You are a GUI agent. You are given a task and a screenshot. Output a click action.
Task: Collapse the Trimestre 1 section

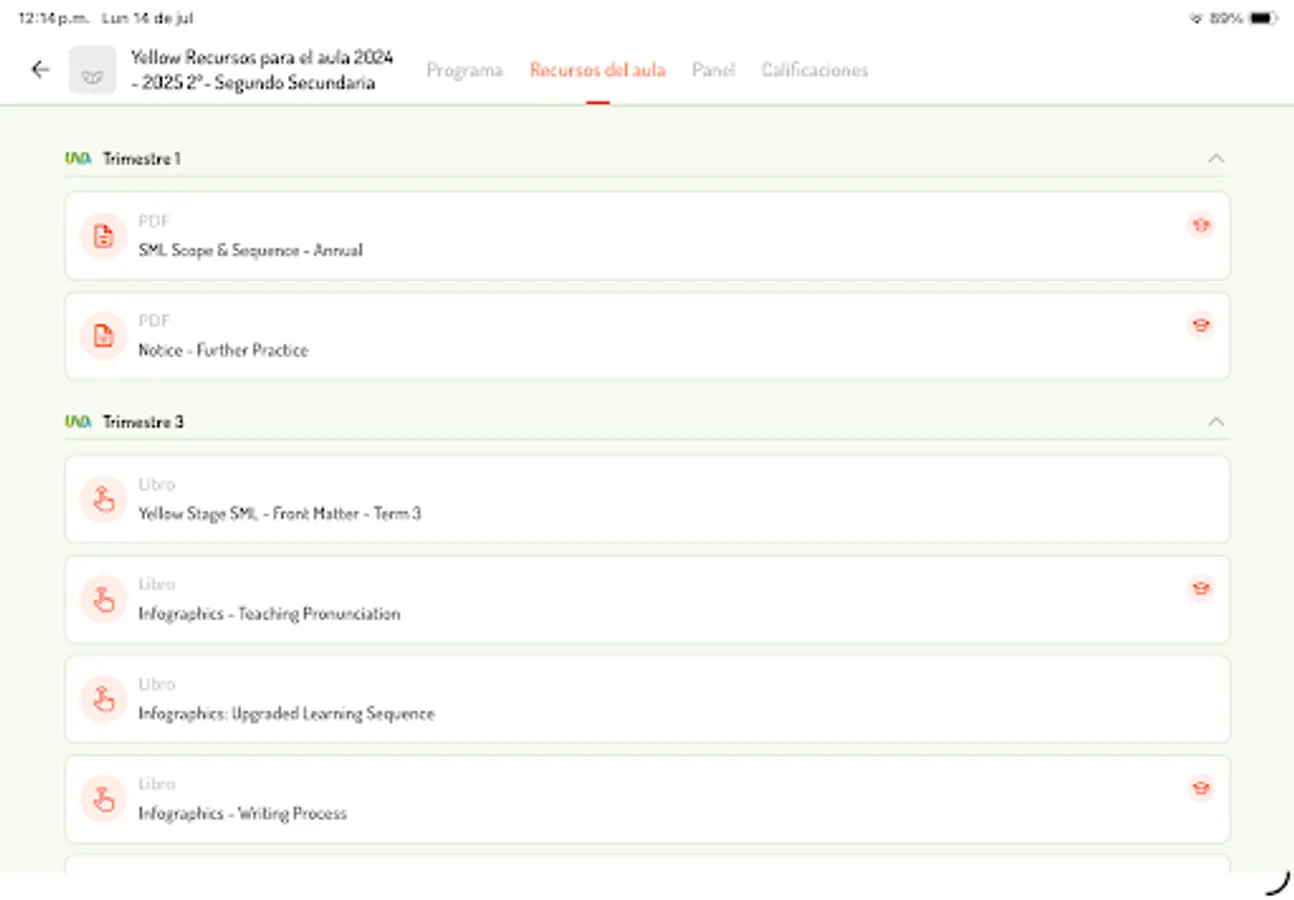click(x=1217, y=157)
